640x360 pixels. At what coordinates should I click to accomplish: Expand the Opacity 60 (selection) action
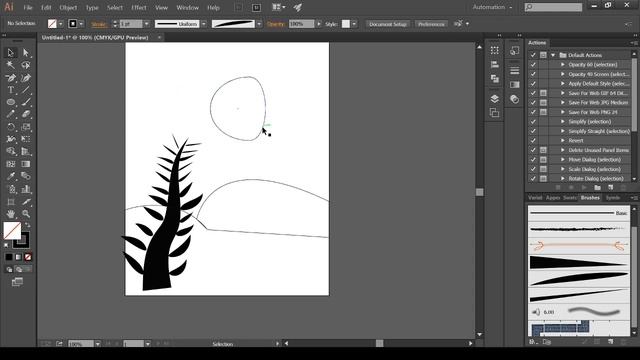pos(563,64)
